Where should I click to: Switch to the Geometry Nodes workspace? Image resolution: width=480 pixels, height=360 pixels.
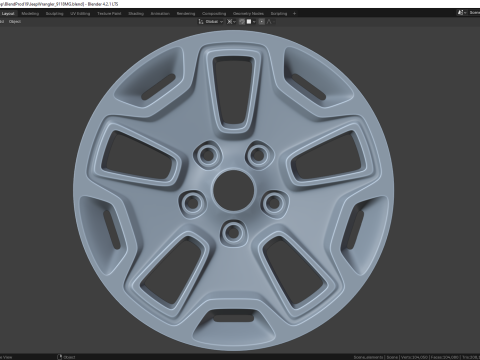pyautogui.click(x=248, y=14)
